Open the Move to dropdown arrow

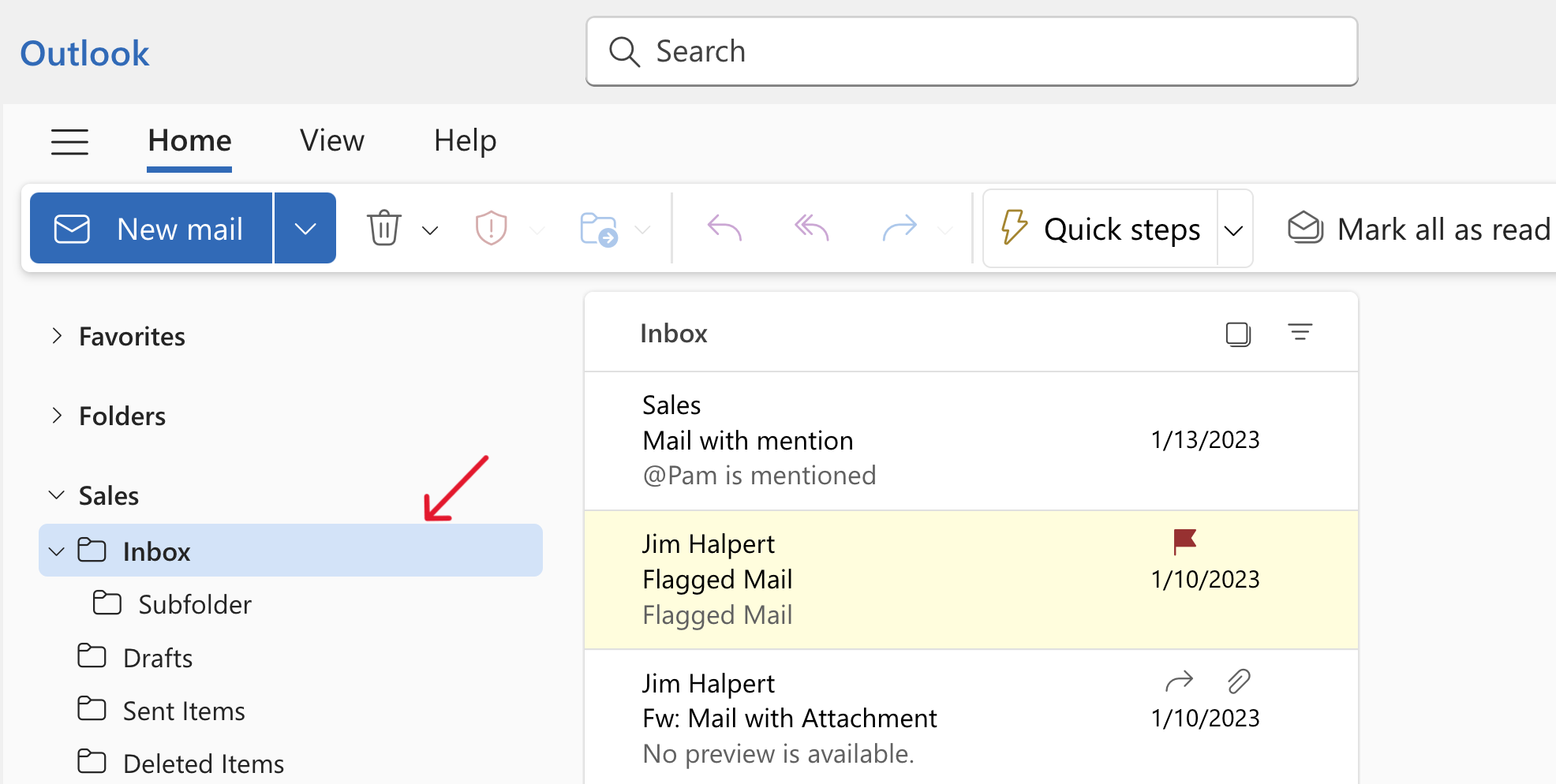(x=643, y=230)
